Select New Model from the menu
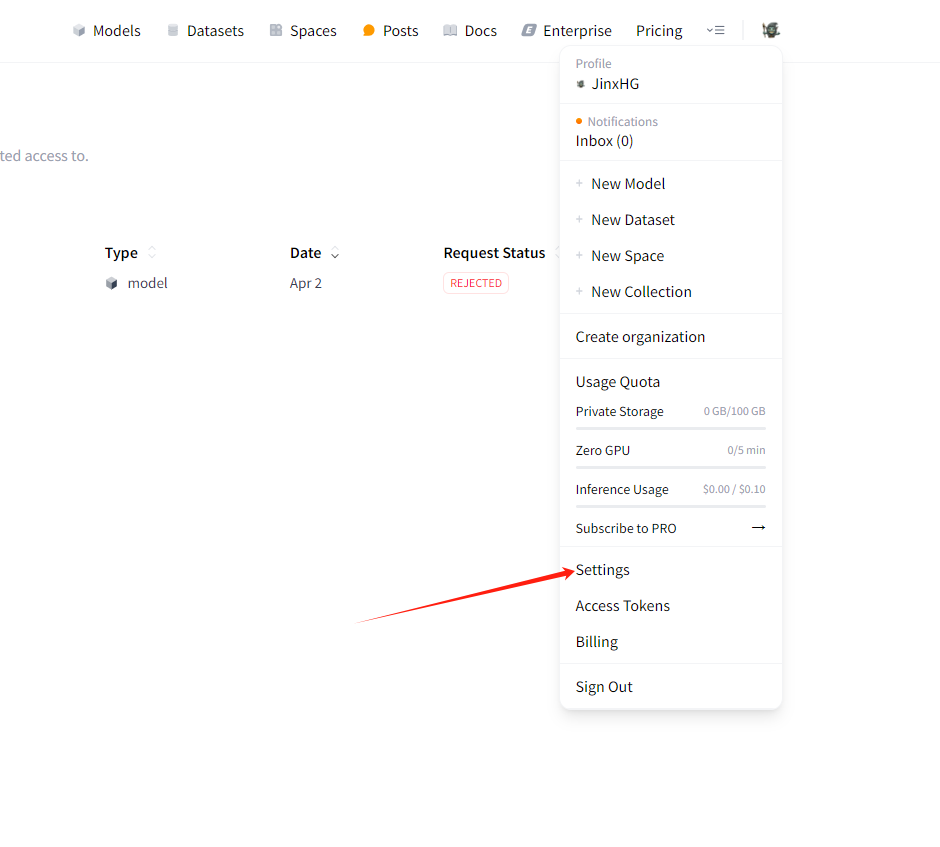This screenshot has width=940, height=847. point(628,183)
